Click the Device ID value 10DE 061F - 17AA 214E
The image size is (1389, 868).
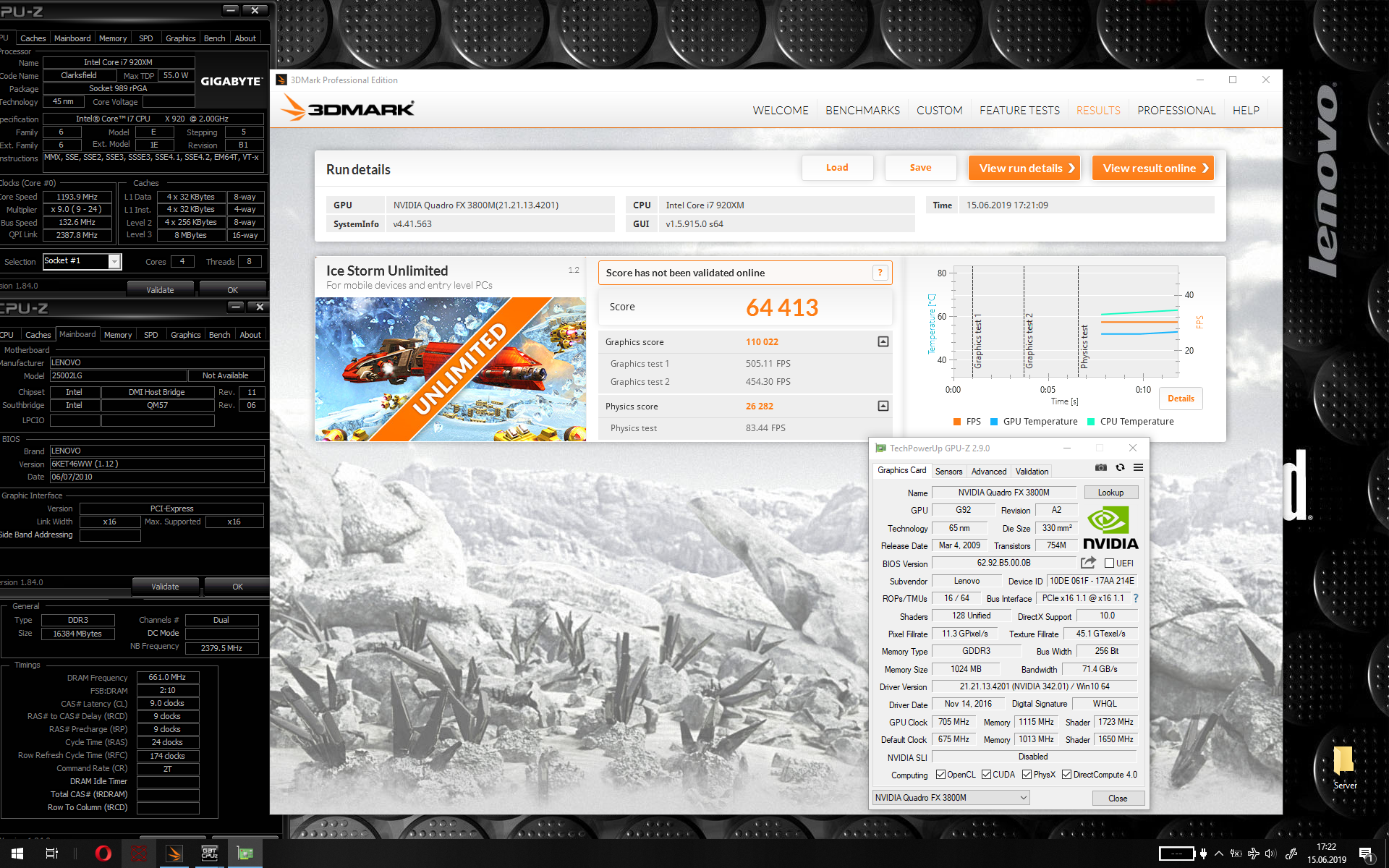[x=1092, y=581]
